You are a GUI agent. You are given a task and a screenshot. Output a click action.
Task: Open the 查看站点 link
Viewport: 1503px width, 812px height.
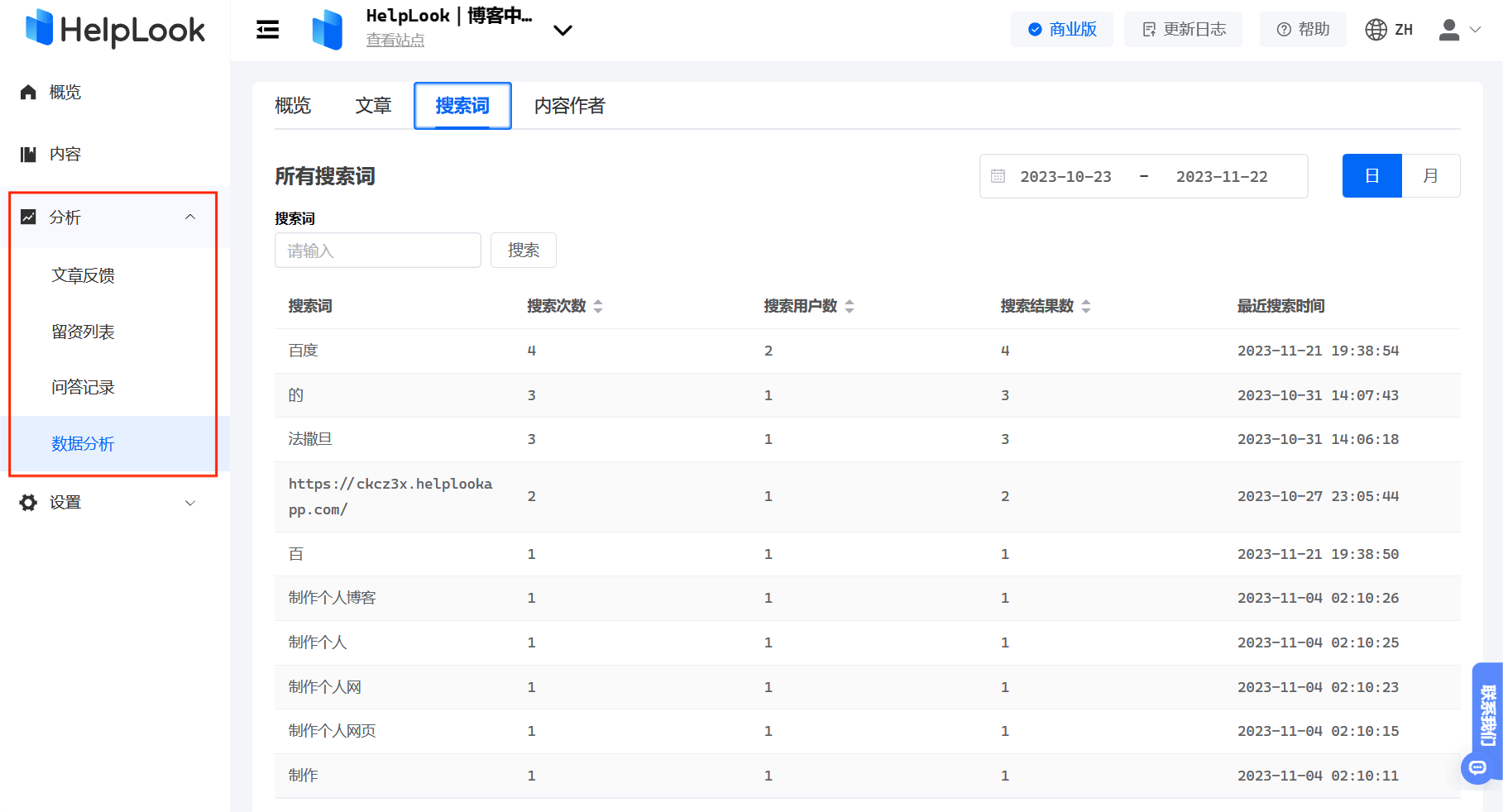coord(395,40)
